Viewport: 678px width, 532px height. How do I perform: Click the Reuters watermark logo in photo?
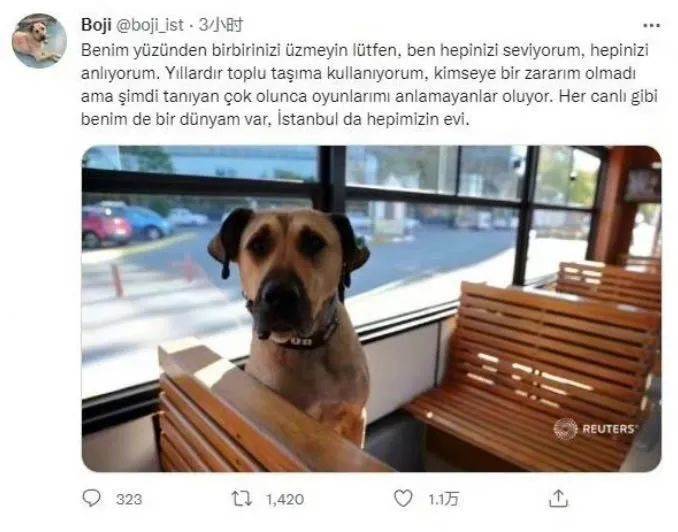(x=595, y=429)
